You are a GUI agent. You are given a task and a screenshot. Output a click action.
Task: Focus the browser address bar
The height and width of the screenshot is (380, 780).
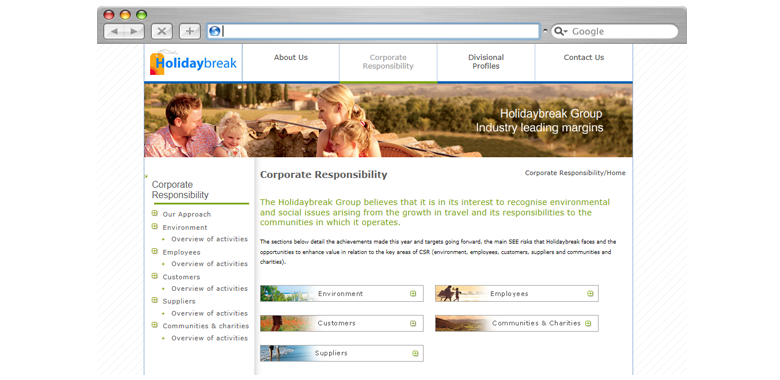click(373, 31)
